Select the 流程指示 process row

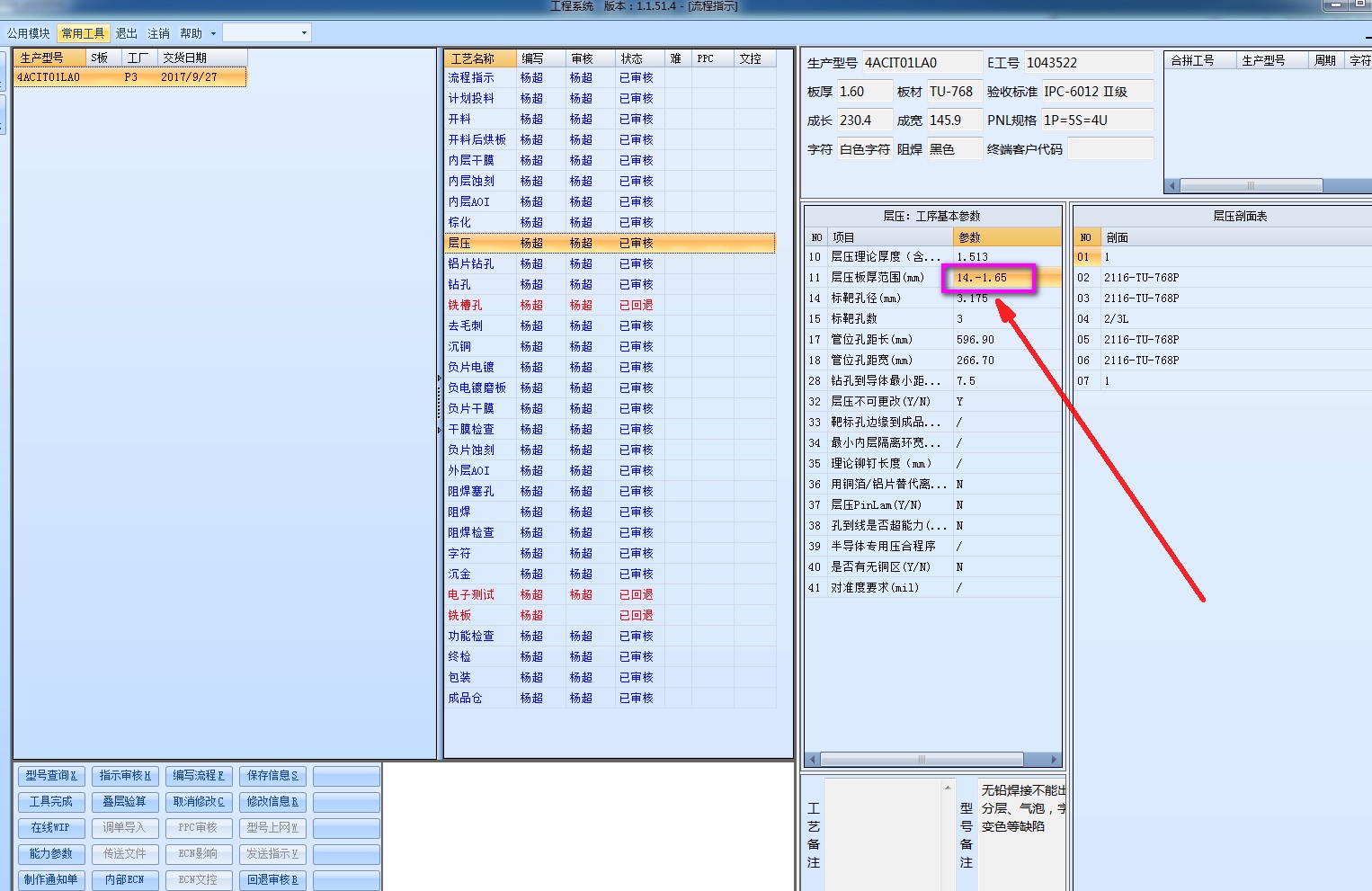(610, 78)
